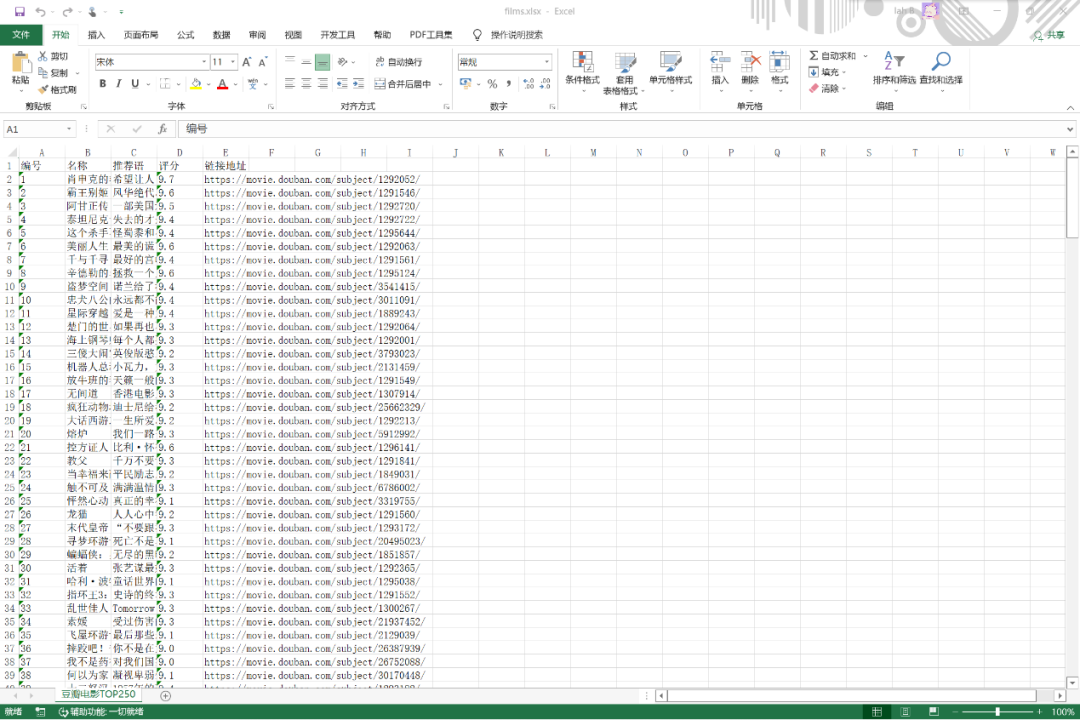Open the number format dropdown (常规)
The height and width of the screenshot is (720, 1080).
point(547,62)
